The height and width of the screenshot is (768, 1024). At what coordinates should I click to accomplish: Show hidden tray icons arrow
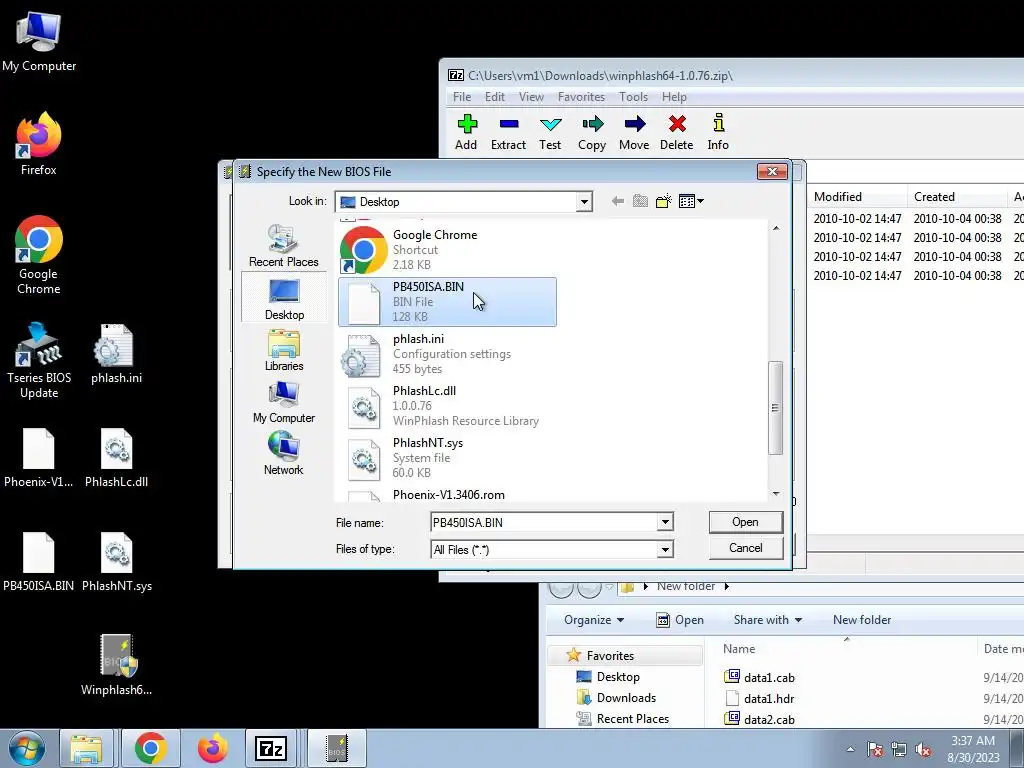click(x=850, y=749)
